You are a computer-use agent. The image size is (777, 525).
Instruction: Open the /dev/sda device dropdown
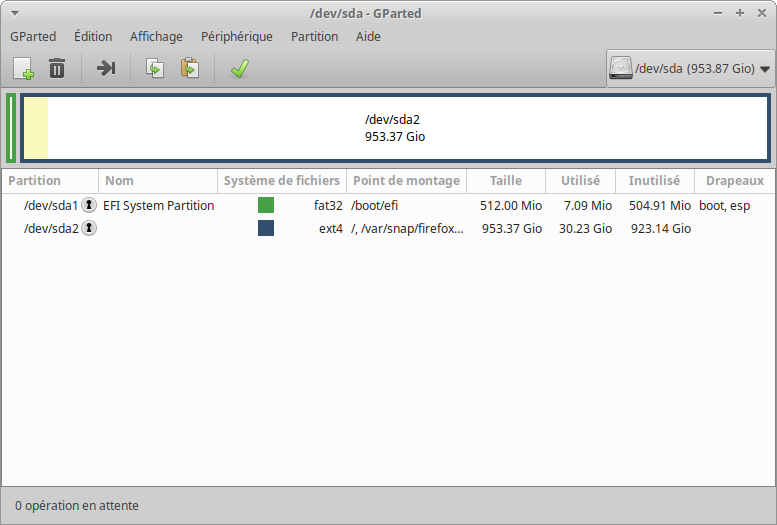tap(690, 68)
